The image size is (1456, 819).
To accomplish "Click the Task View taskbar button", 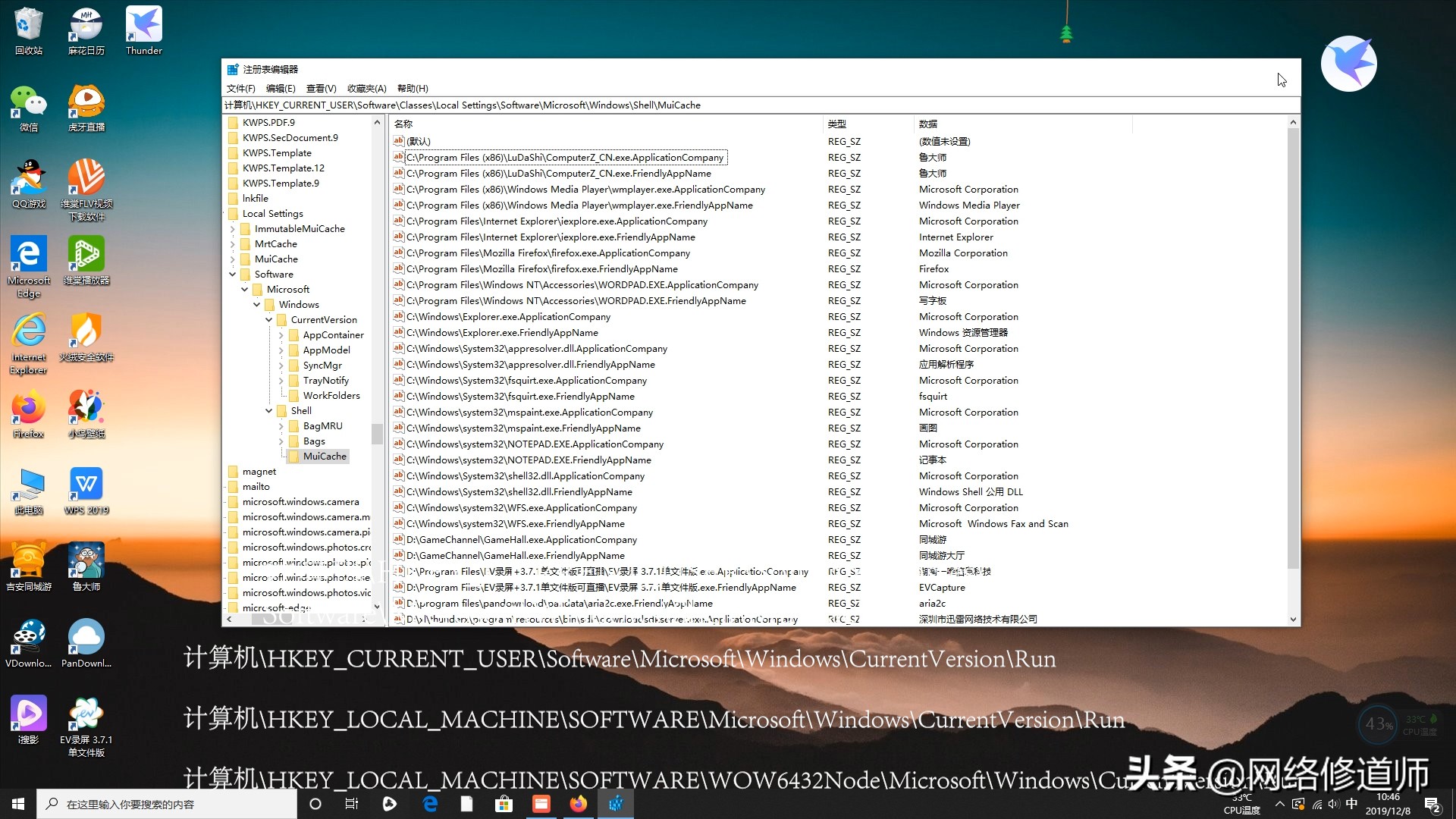I will point(351,804).
